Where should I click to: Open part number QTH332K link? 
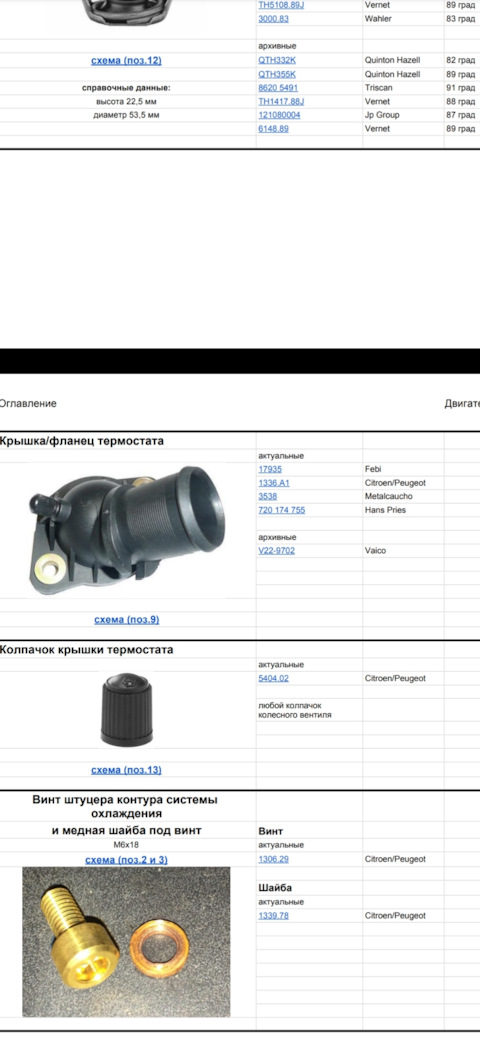coord(277,60)
